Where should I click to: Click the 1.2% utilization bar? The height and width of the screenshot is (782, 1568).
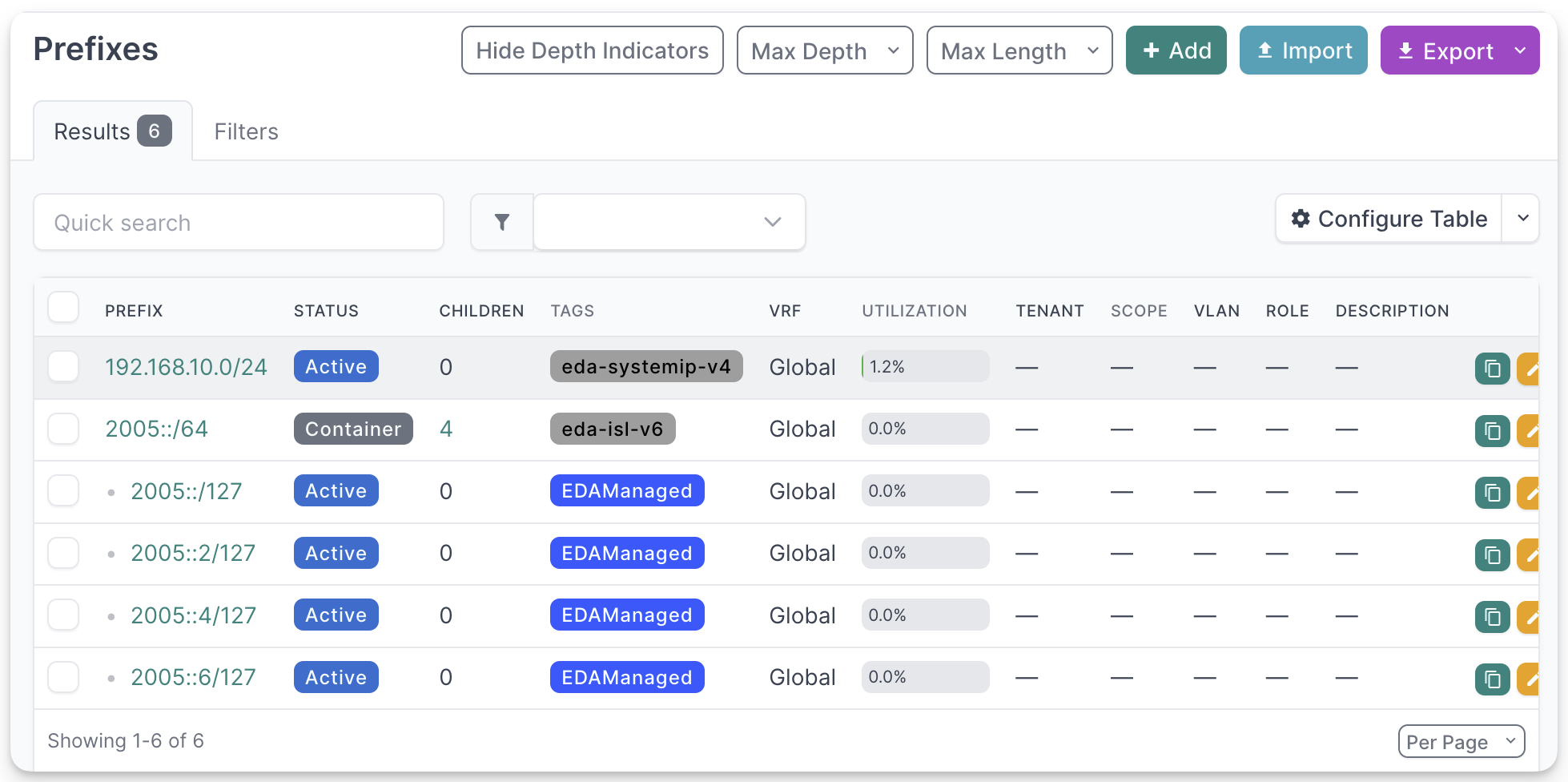click(925, 367)
